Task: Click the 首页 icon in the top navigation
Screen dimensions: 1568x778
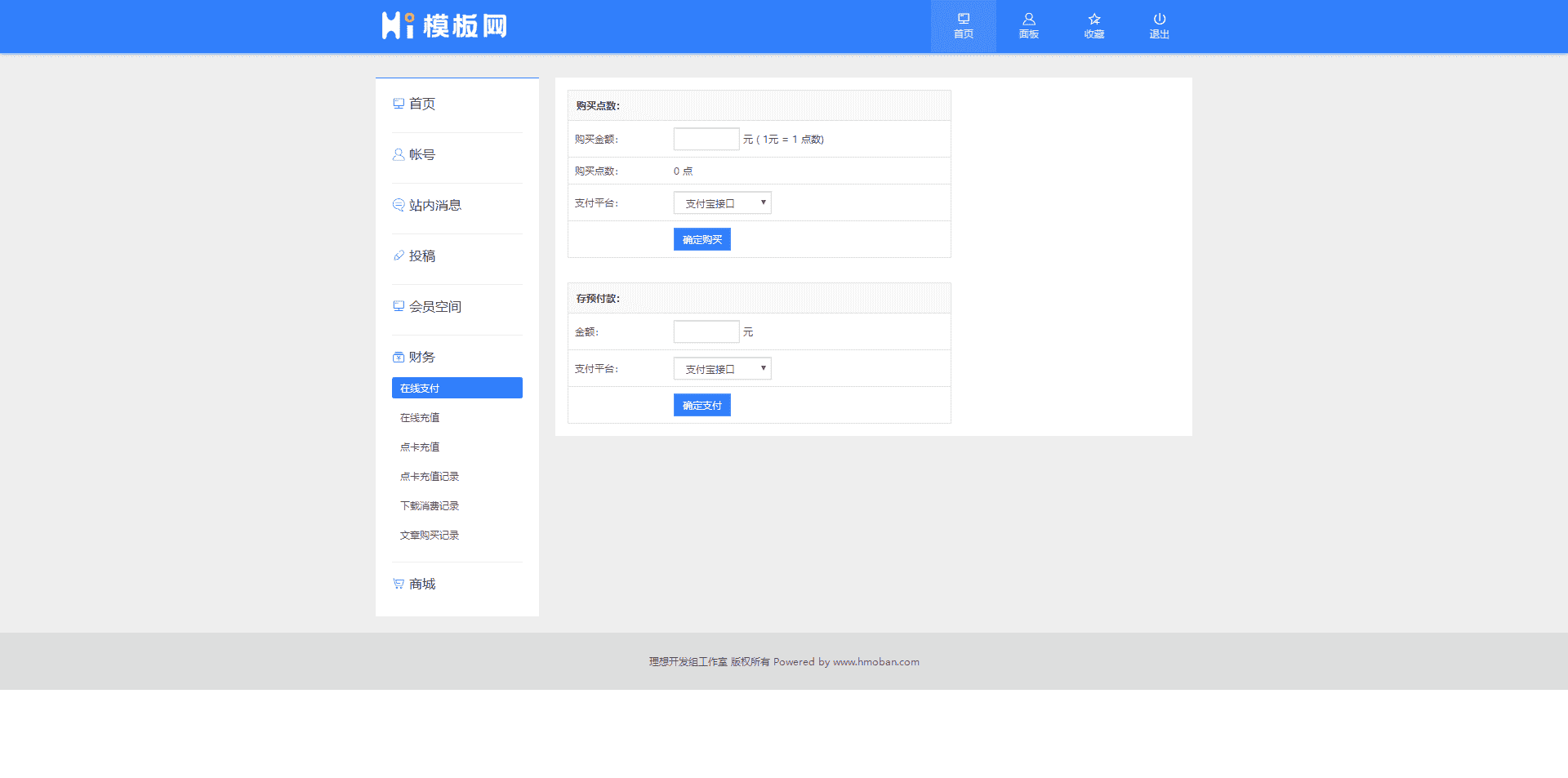Action: click(x=964, y=18)
